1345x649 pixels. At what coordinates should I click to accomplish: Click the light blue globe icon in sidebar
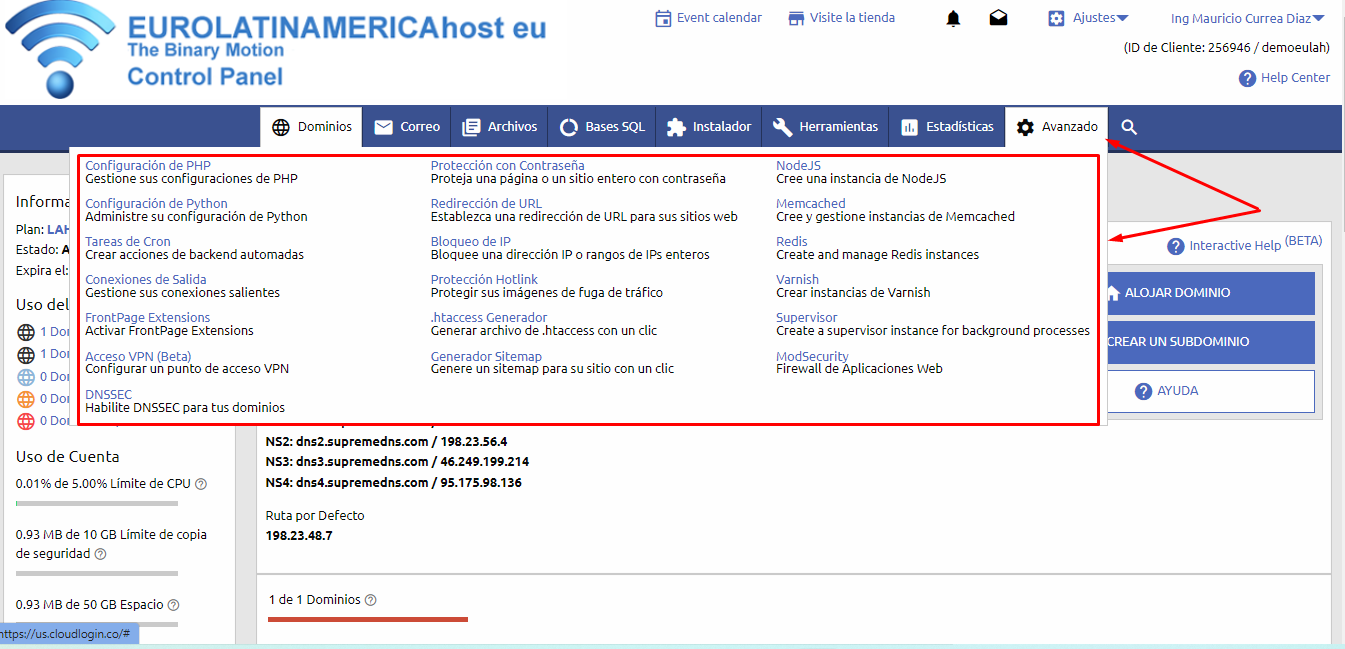pos(26,377)
